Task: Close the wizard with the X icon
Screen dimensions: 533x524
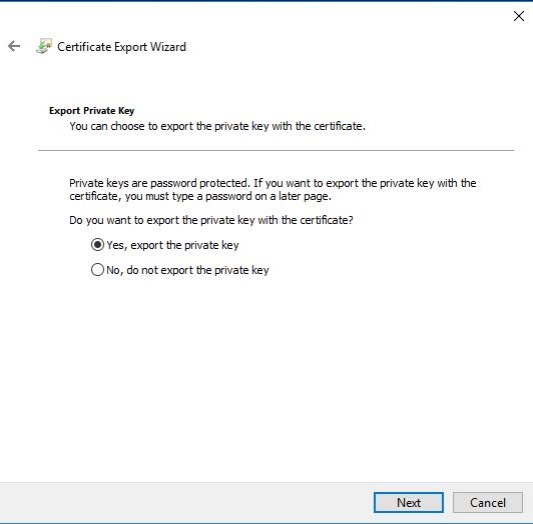Action: [518, 16]
